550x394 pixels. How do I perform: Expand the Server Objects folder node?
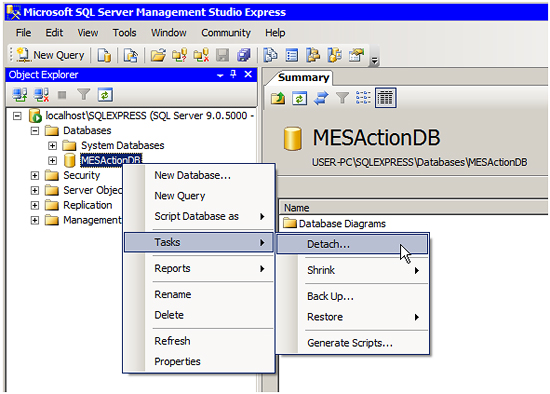[35, 191]
